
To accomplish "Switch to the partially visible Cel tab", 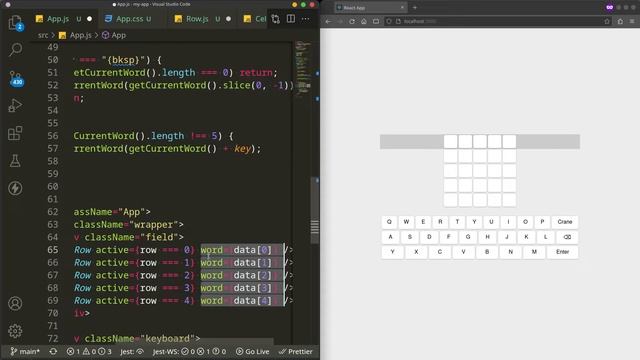I will (x=256, y=19).
